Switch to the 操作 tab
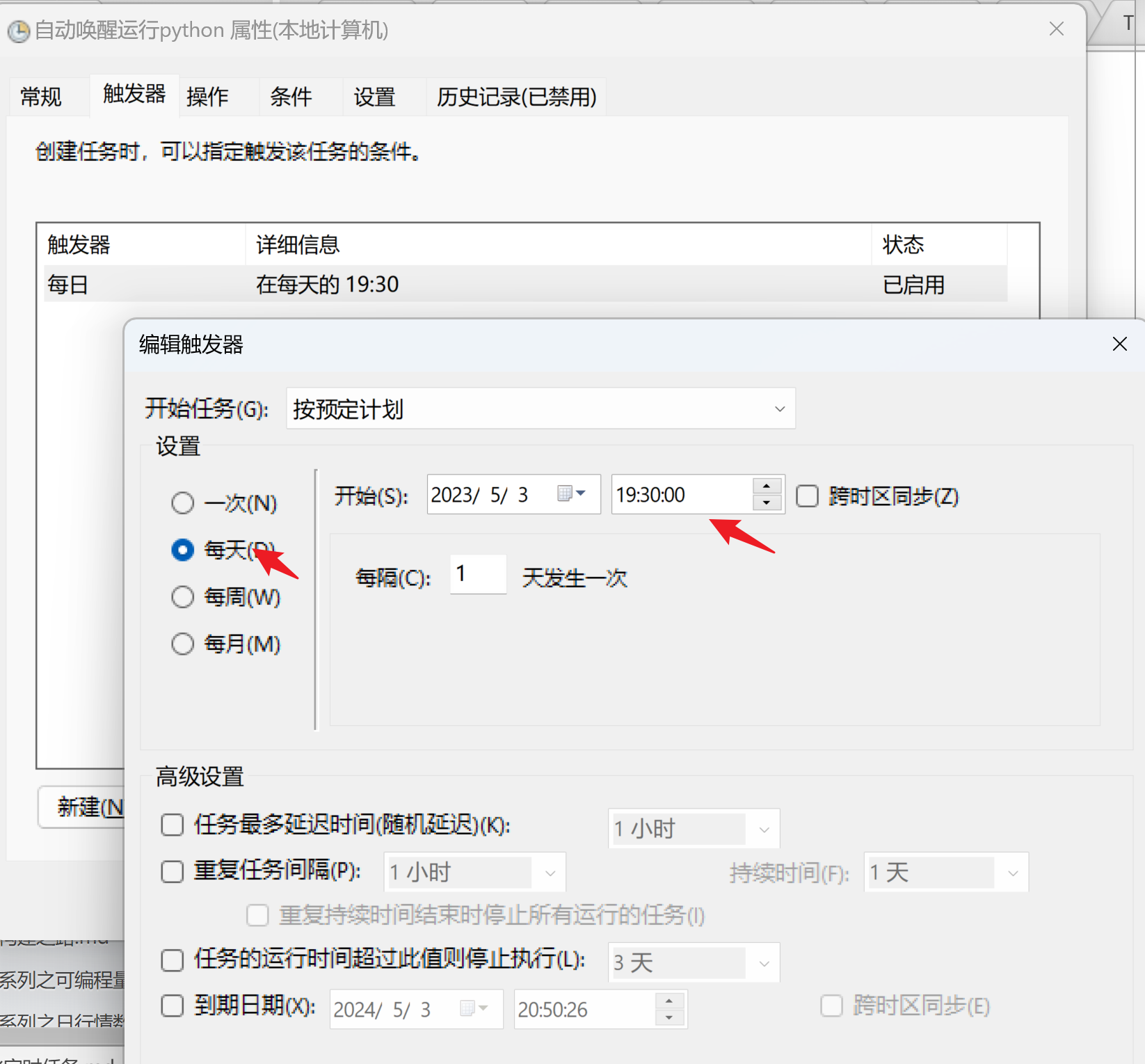Viewport: 1145px width, 1064px height. point(207,97)
